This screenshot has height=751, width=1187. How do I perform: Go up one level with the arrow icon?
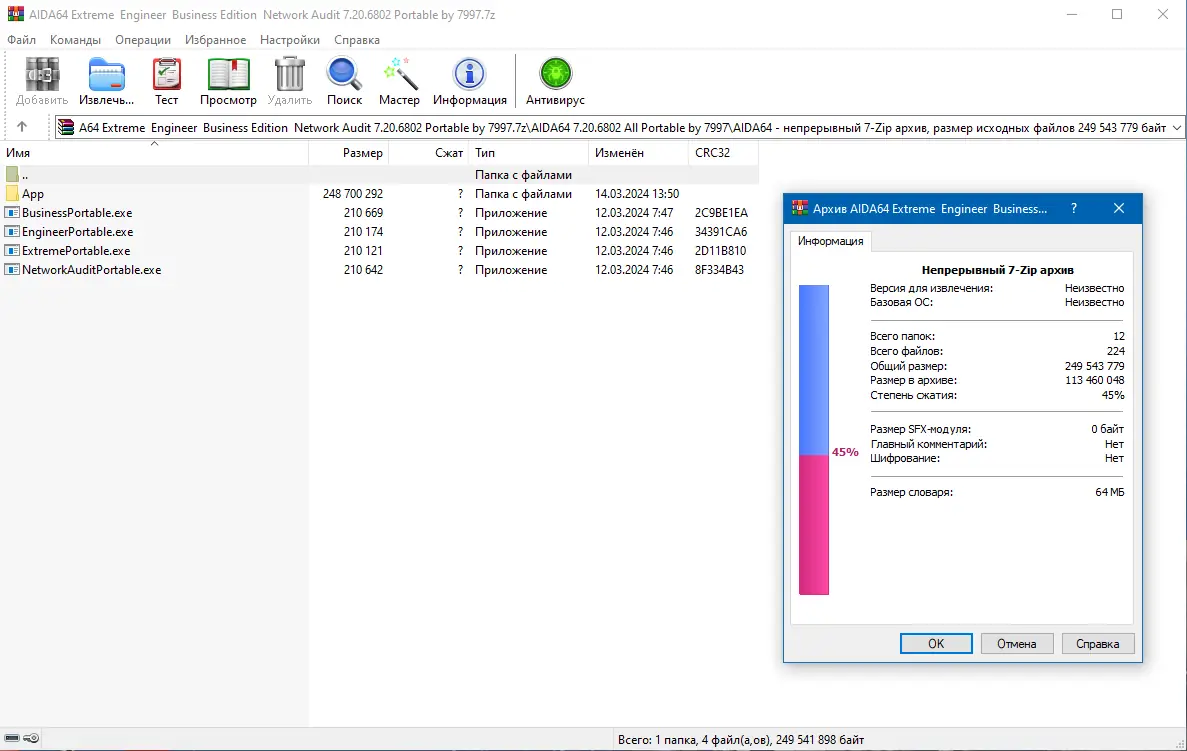point(22,127)
